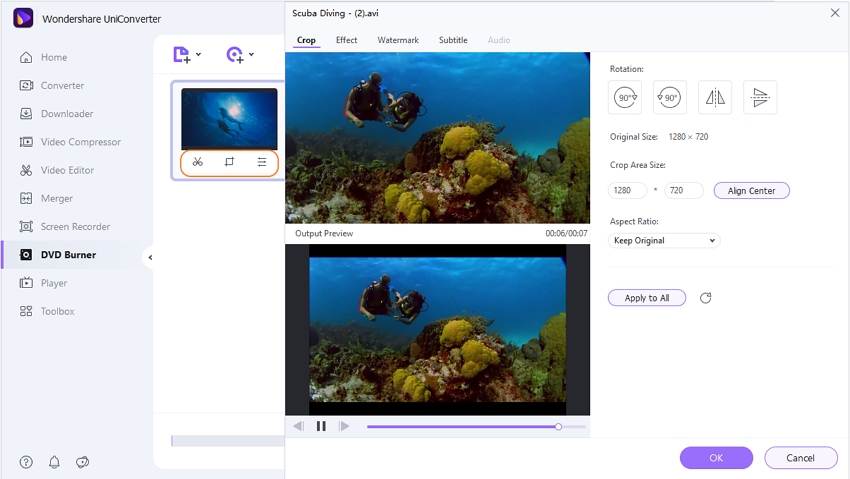Click the upper crop preview video area
Viewport: 850px width, 479px height.
[437, 138]
